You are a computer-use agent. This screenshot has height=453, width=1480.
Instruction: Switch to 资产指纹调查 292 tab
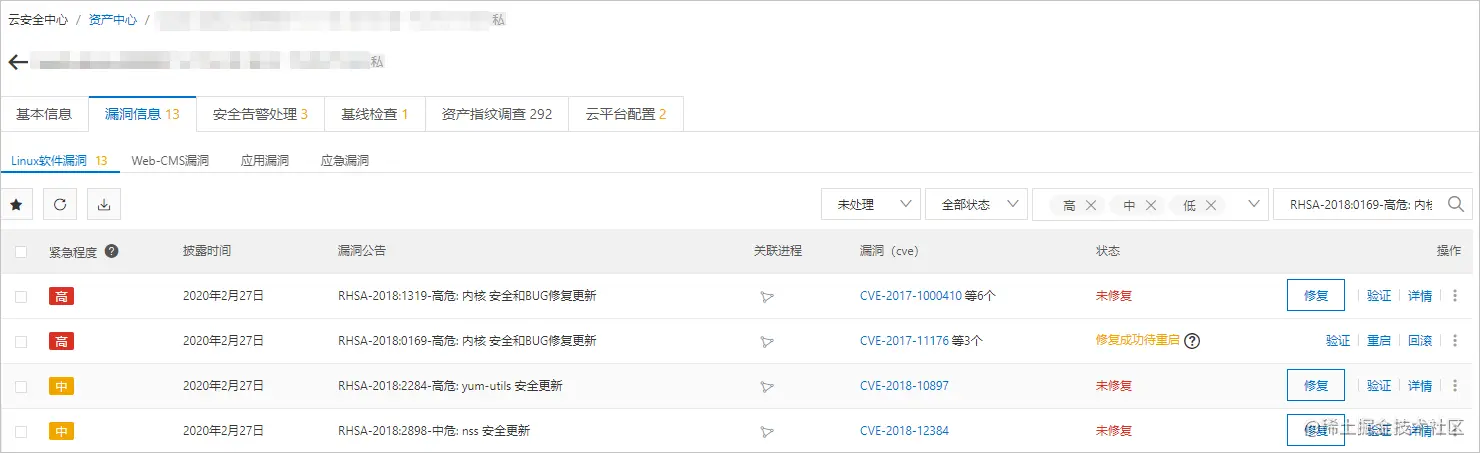(x=497, y=114)
